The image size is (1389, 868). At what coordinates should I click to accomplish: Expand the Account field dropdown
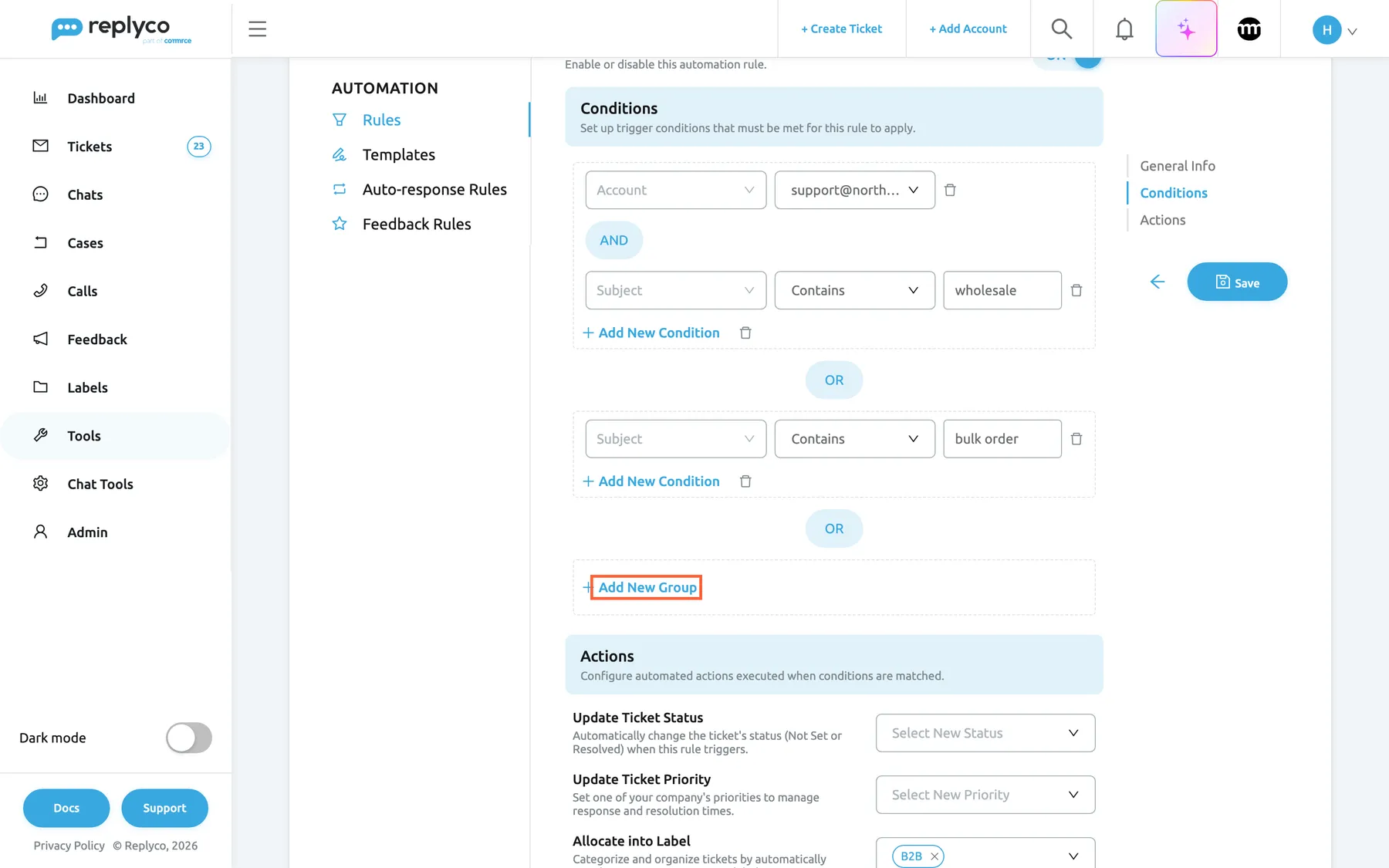tap(676, 190)
